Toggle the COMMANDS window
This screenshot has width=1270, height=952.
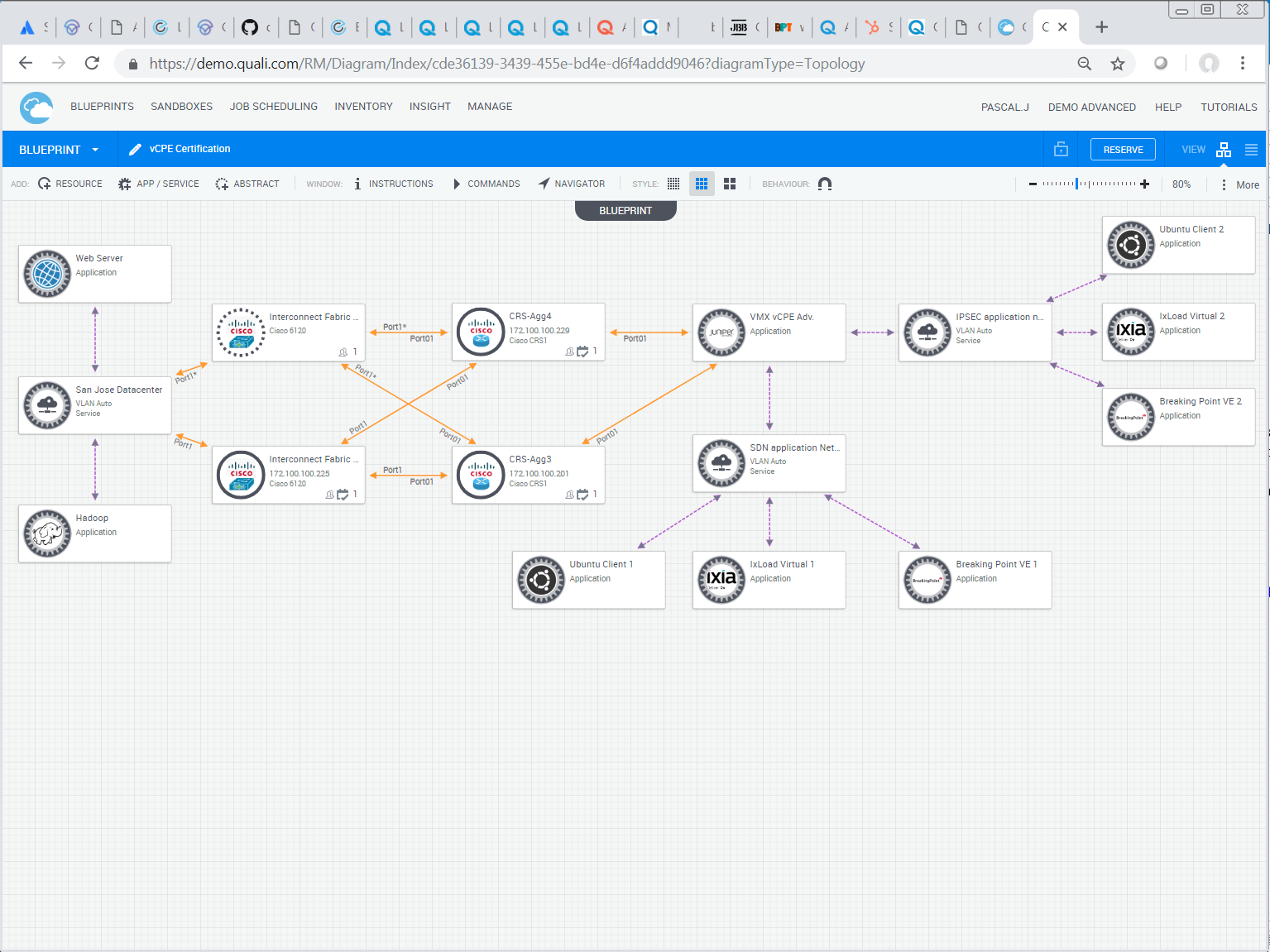point(486,184)
